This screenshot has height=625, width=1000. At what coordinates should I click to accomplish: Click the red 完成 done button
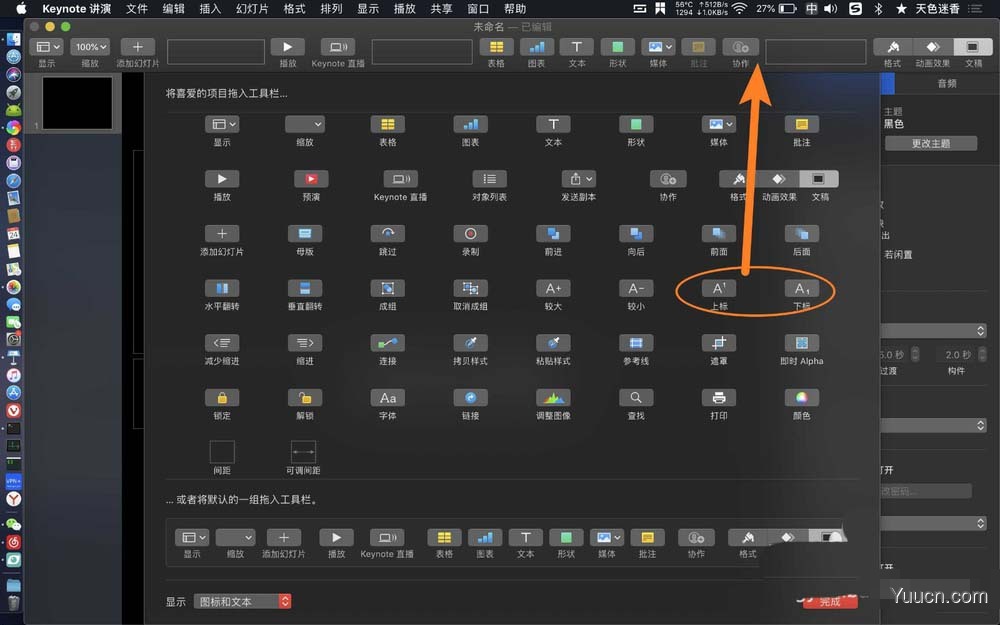(830, 601)
